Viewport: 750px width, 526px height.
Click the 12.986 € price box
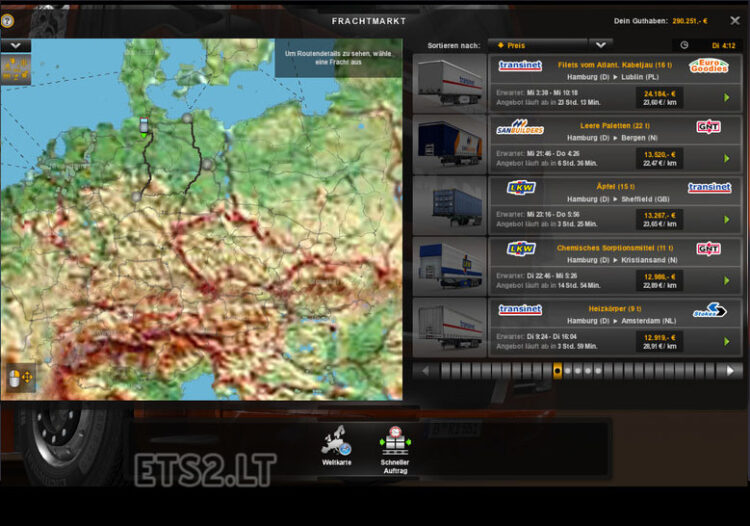pos(660,280)
